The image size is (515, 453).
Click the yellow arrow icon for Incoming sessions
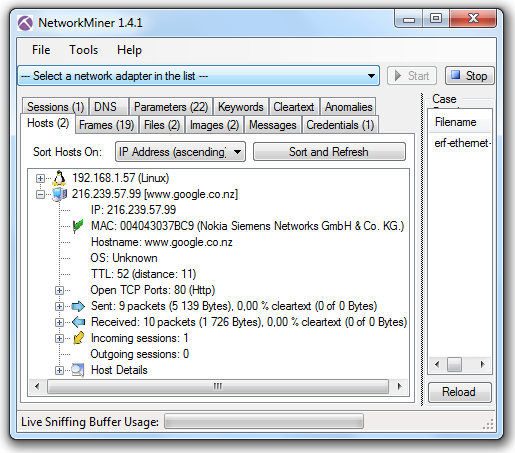[79, 338]
